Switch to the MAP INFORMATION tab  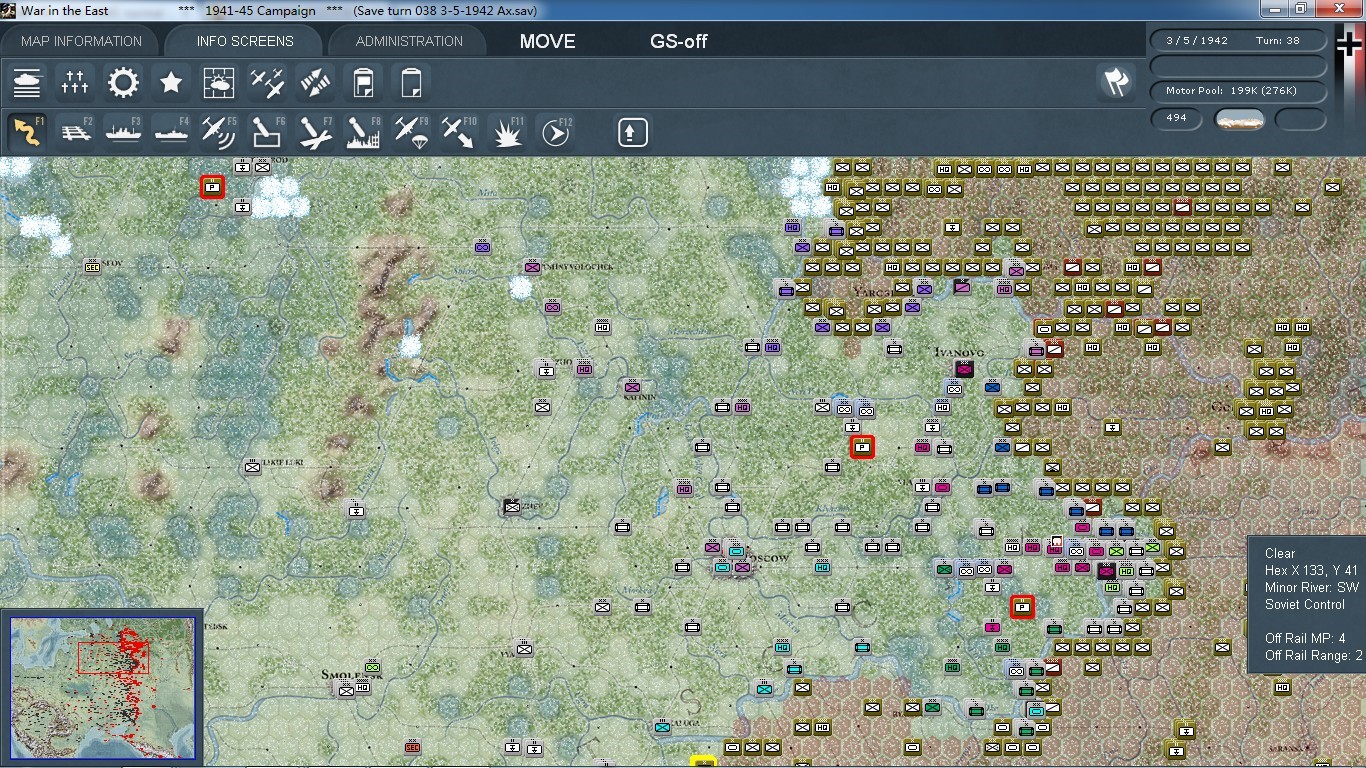pos(82,41)
